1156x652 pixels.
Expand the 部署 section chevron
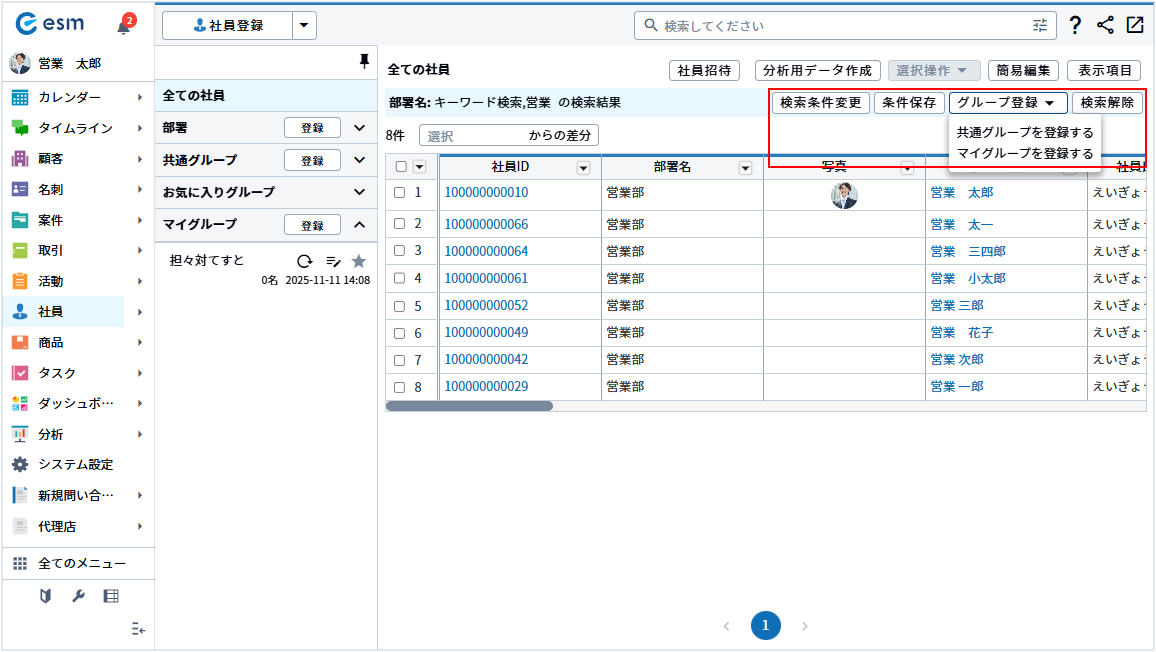pyautogui.click(x=360, y=128)
